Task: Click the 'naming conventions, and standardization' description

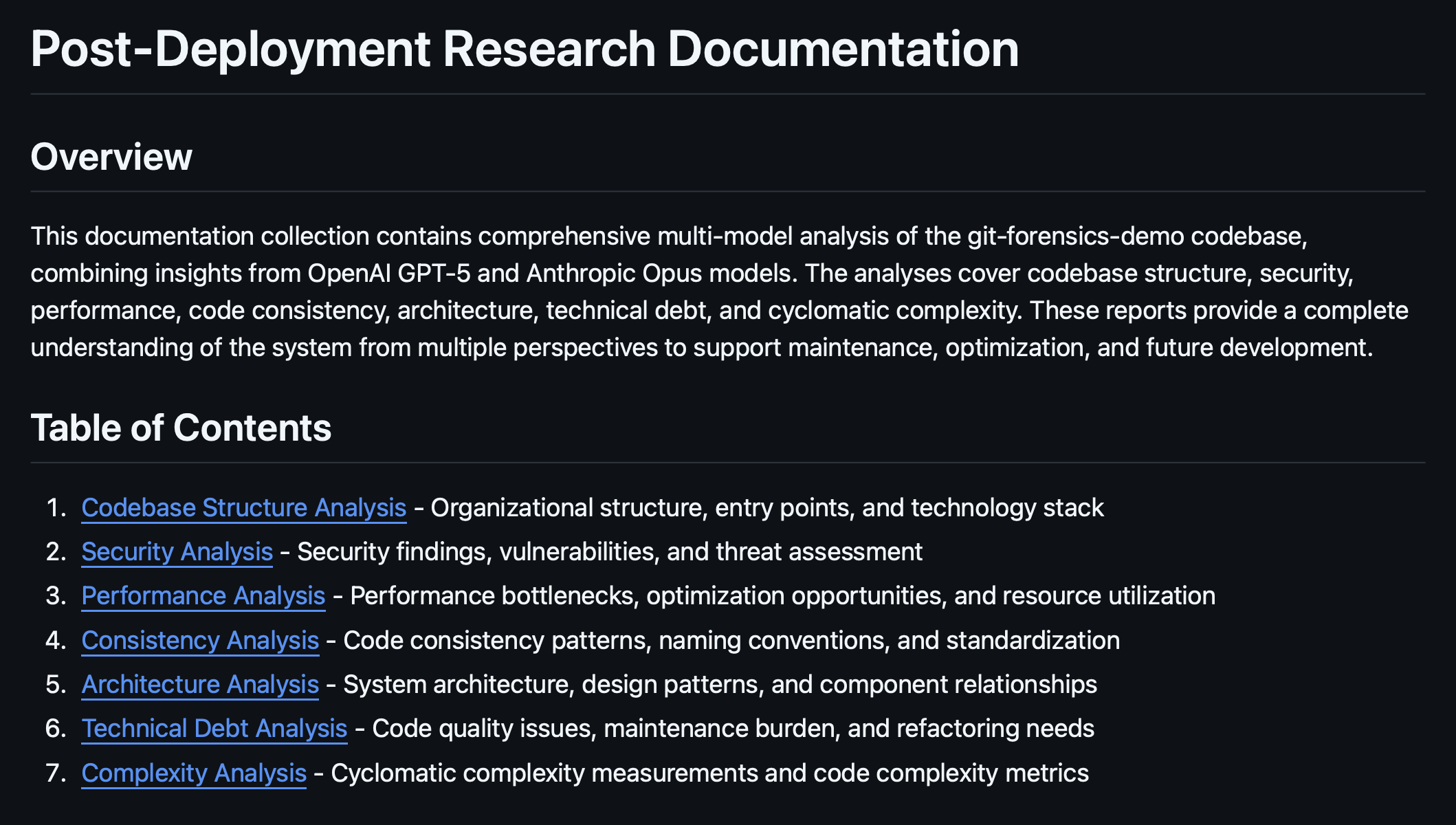Action: click(x=888, y=640)
